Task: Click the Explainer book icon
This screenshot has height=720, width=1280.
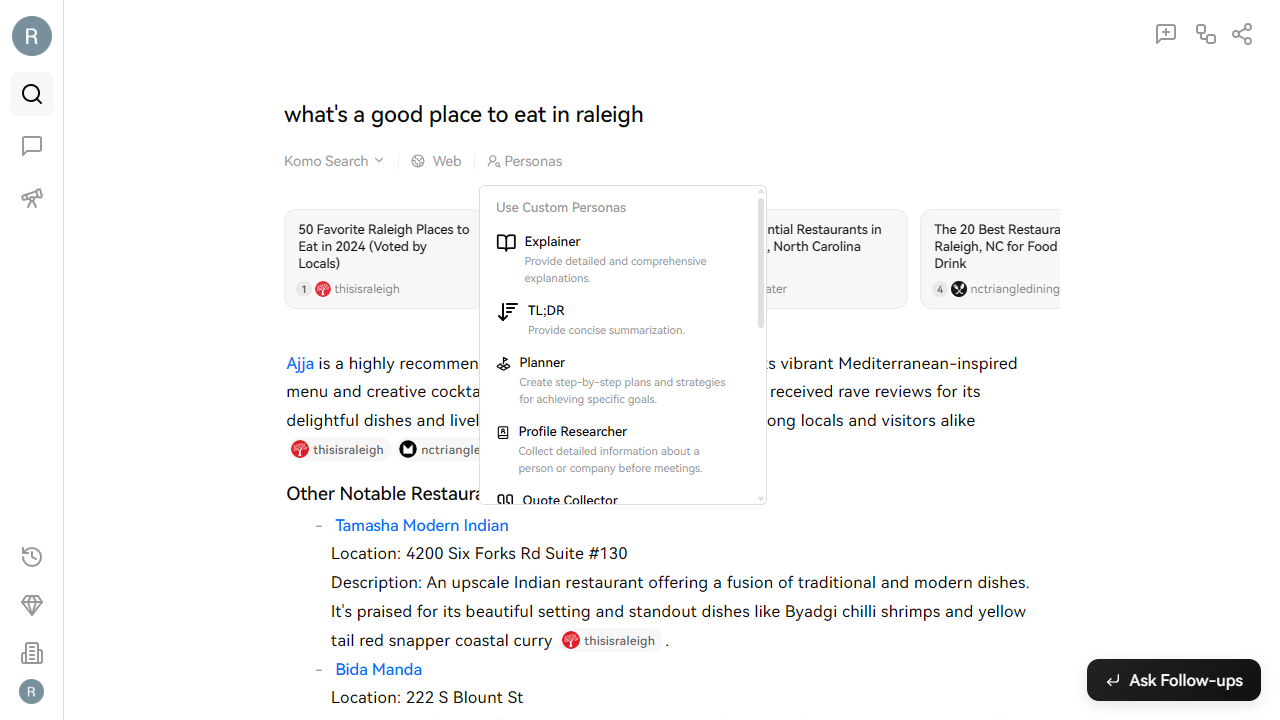Action: click(507, 242)
